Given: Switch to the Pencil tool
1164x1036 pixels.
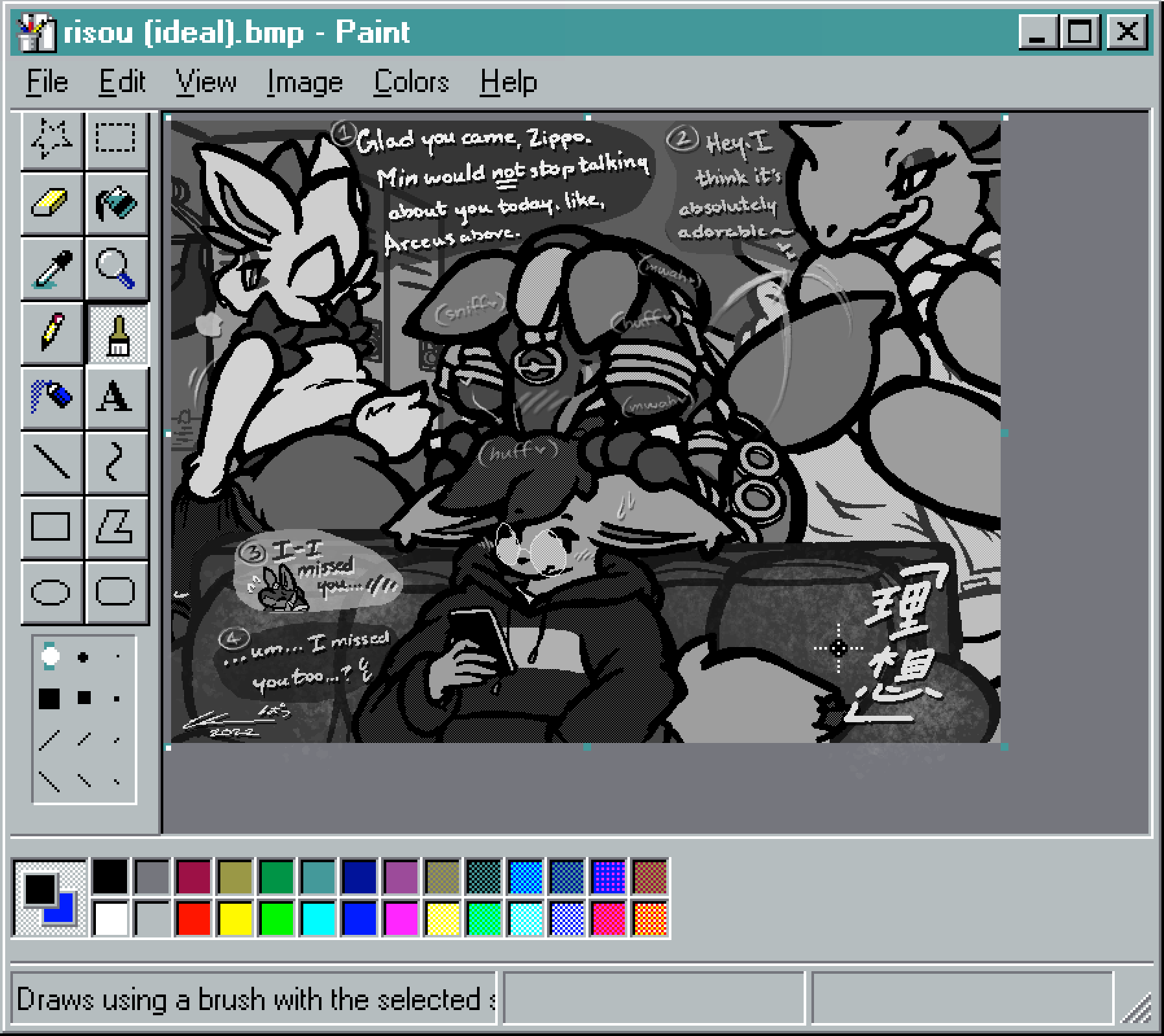Looking at the screenshot, I should [52, 334].
